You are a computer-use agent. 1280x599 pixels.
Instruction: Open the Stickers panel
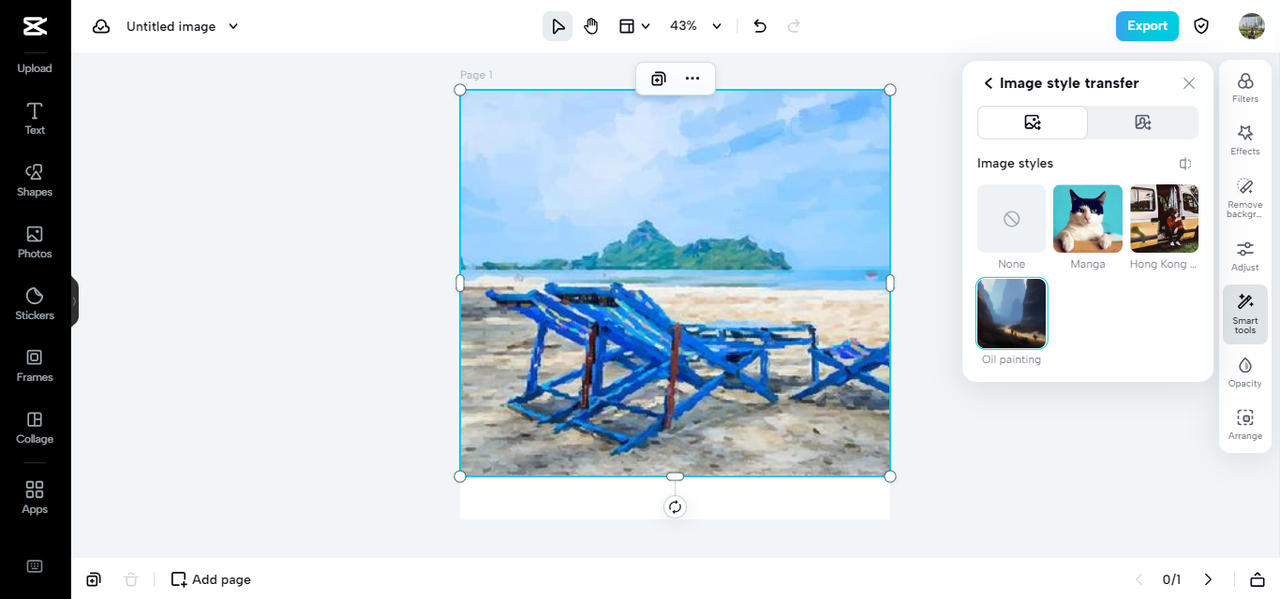coord(35,304)
